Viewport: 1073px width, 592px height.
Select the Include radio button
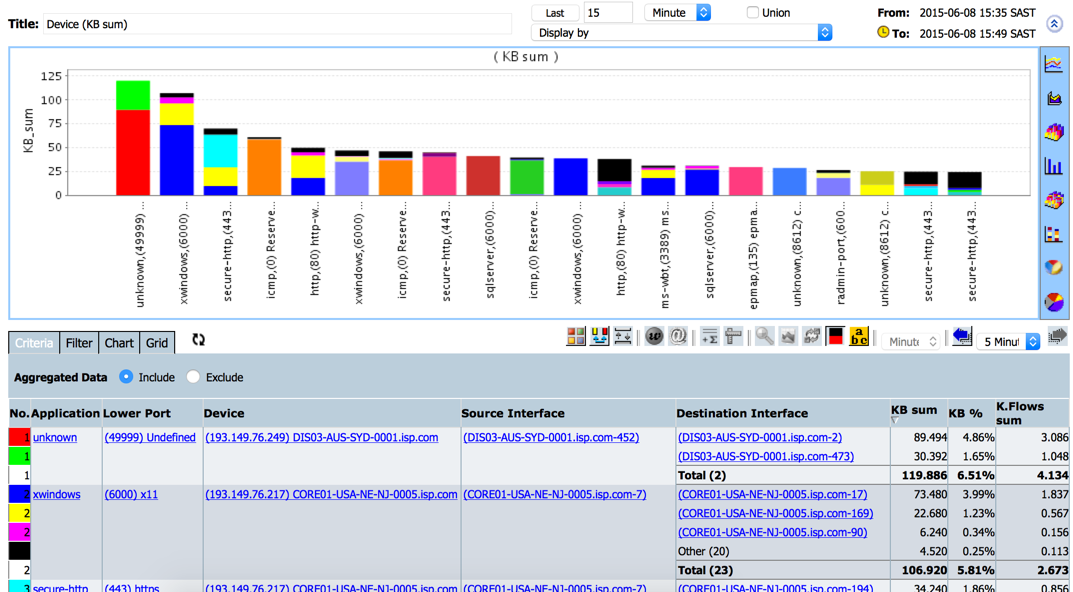click(x=126, y=377)
